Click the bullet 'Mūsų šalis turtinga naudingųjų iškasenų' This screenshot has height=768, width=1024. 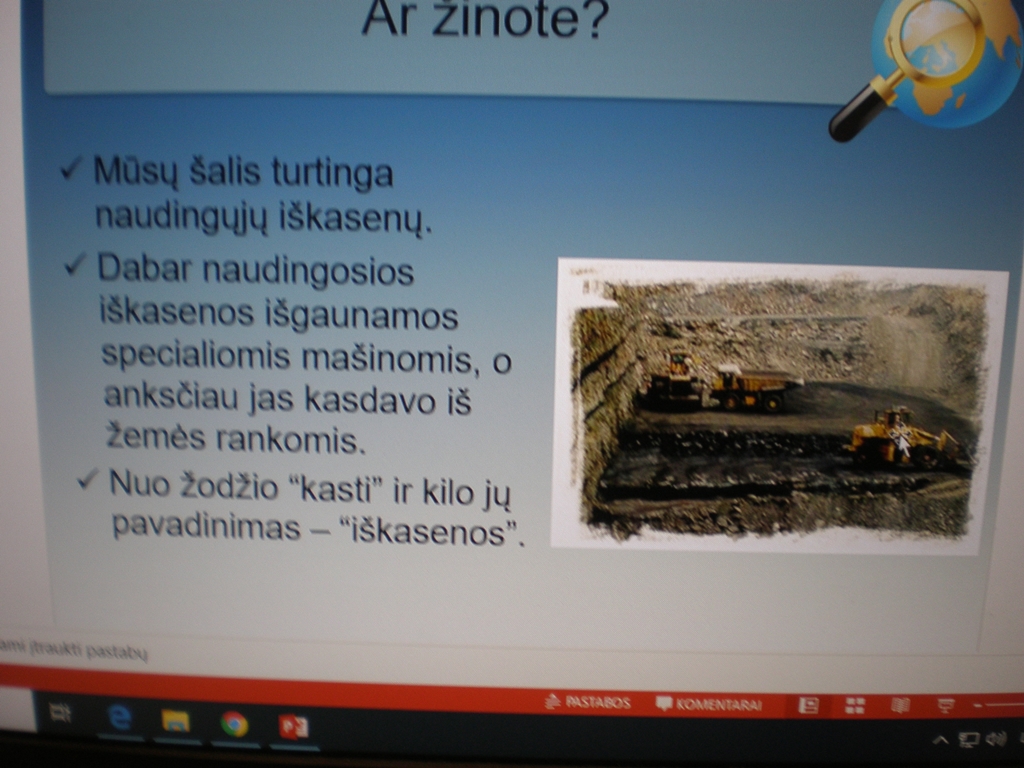(x=263, y=195)
